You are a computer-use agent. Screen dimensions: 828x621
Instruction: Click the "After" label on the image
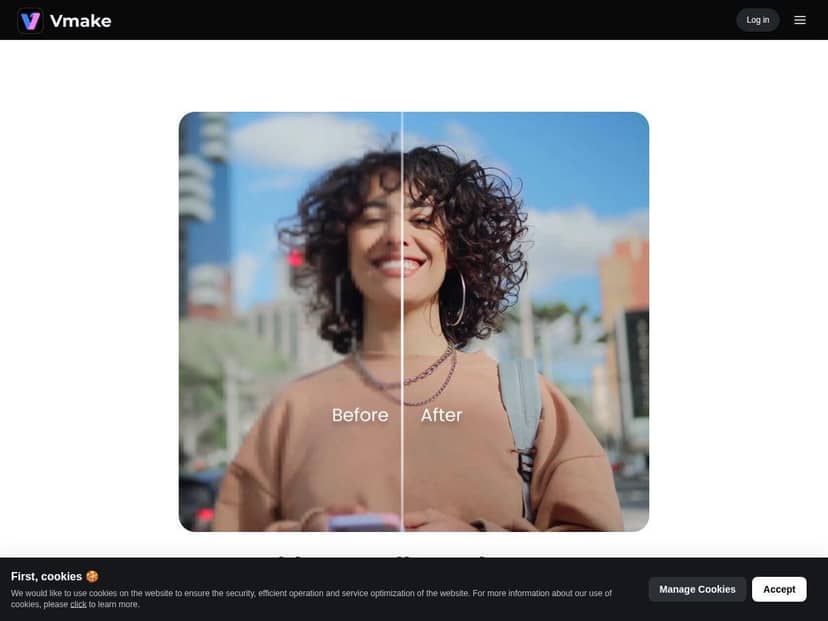click(441, 415)
